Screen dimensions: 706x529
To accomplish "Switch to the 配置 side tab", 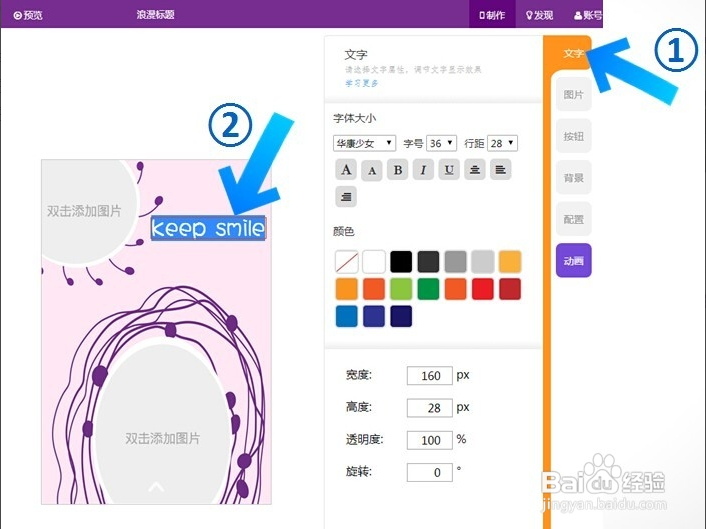I will (x=573, y=219).
